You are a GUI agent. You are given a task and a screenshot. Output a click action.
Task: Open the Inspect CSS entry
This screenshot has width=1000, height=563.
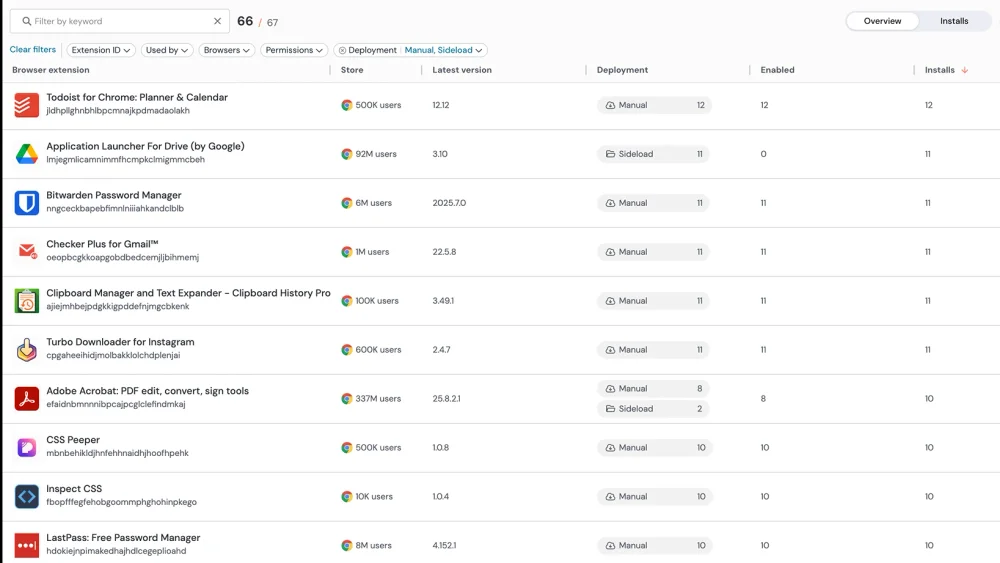click(74, 489)
